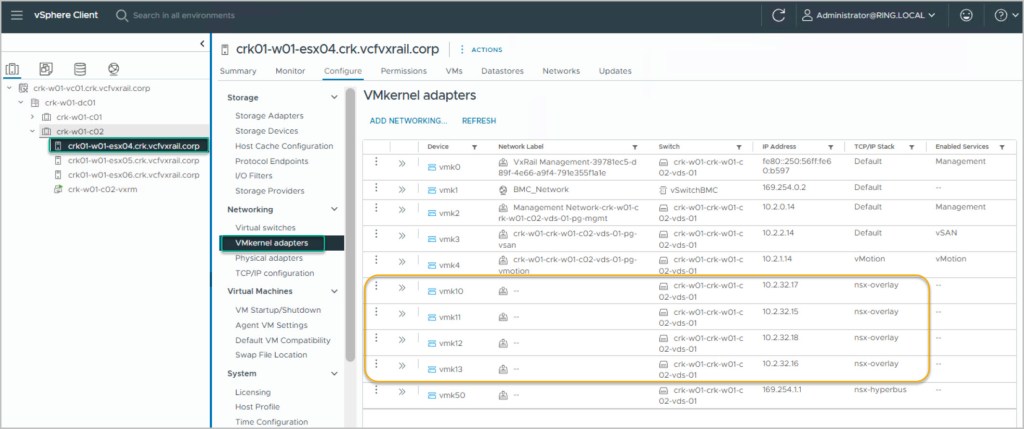Collapse the Storage section

(x=334, y=97)
